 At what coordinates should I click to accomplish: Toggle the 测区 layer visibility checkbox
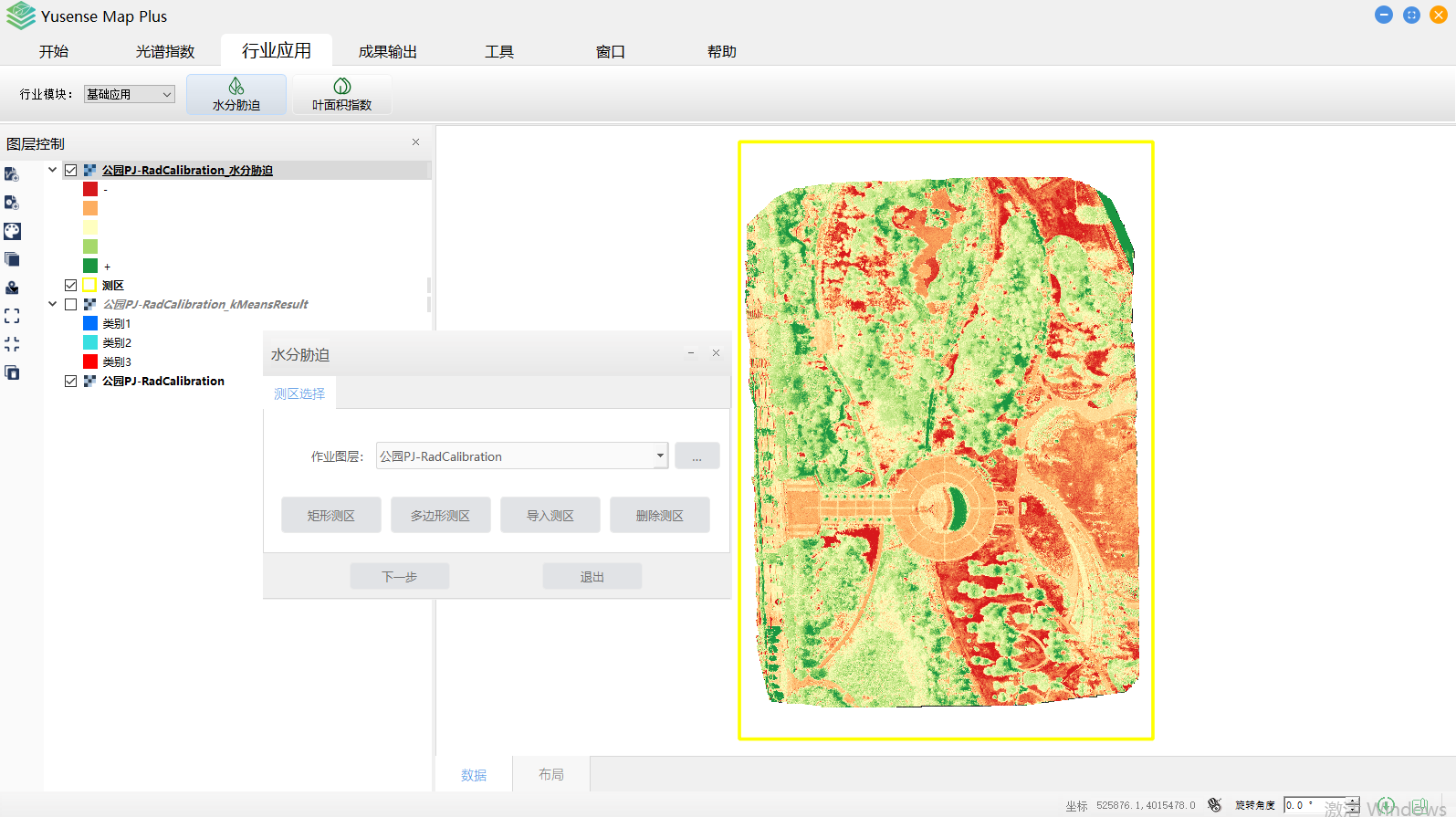71,286
